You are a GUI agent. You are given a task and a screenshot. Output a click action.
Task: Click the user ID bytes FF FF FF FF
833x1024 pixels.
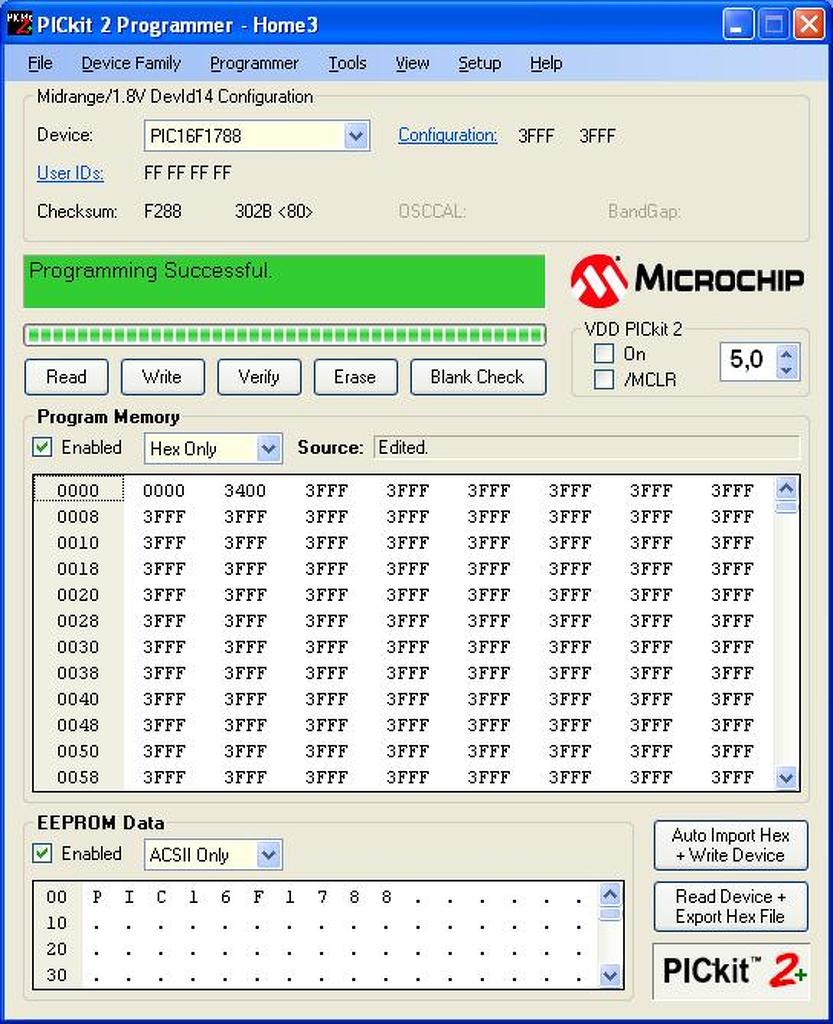pyautogui.click(x=187, y=173)
